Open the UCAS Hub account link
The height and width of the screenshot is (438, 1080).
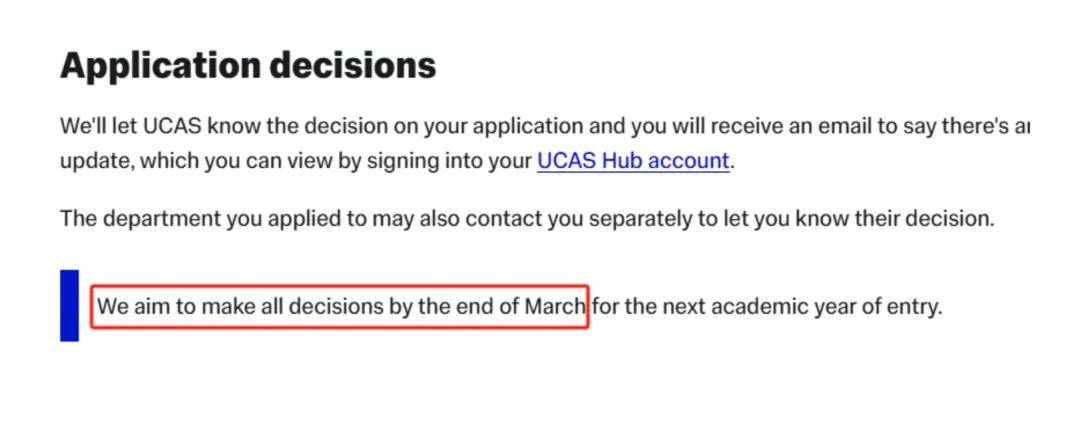click(x=633, y=161)
